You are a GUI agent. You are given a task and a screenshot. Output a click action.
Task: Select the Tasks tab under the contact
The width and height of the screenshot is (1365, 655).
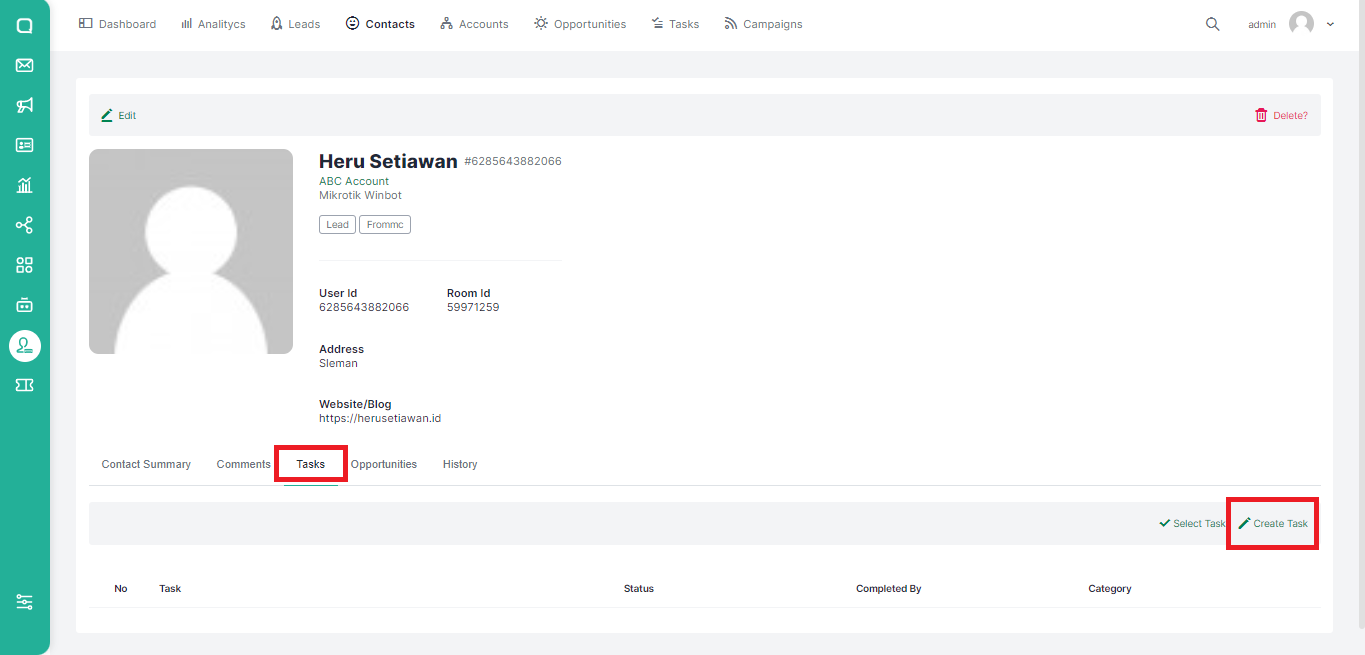pyautogui.click(x=311, y=464)
